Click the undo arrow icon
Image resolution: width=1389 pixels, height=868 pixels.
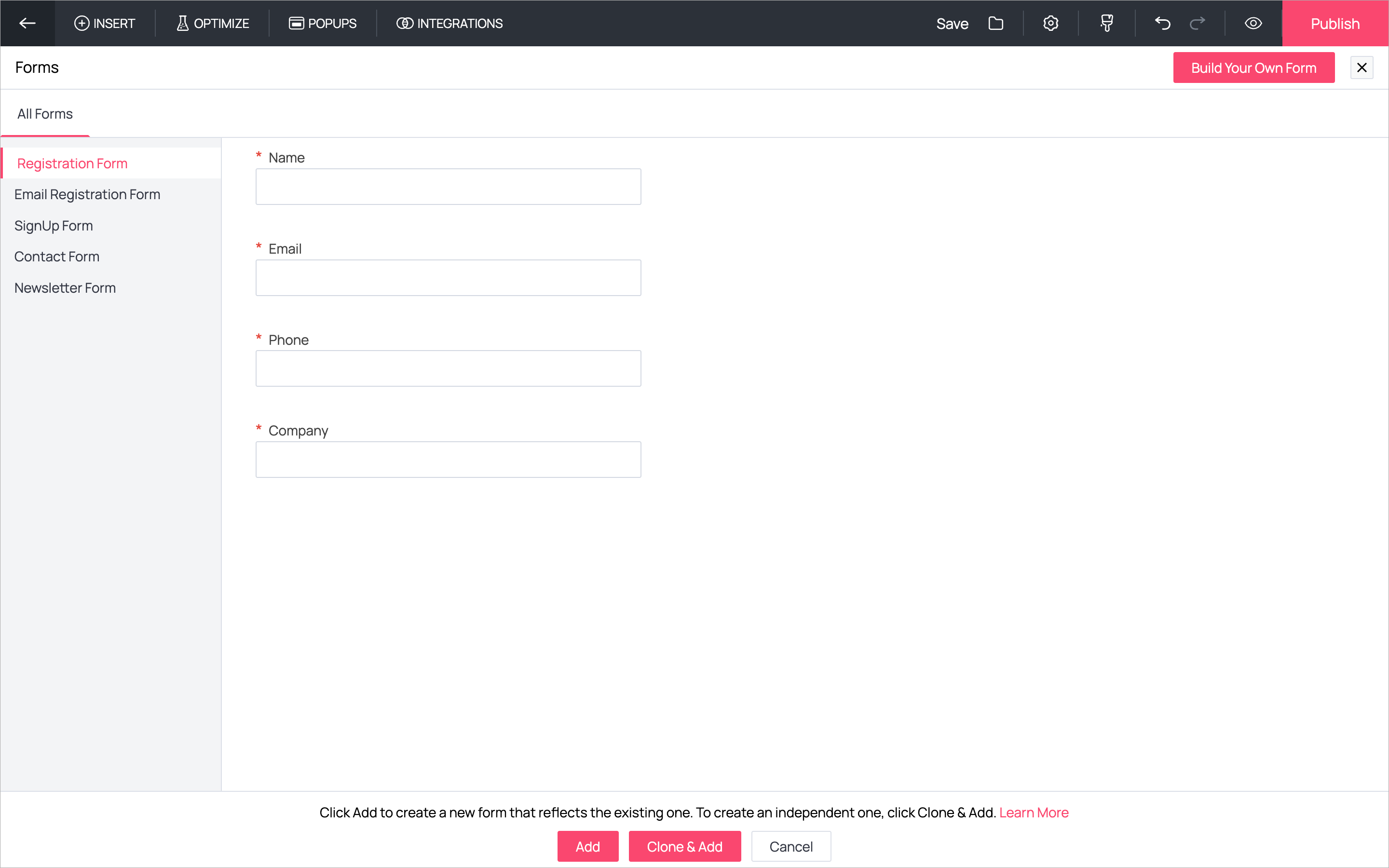pyautogui.click(x=1162, y=23)
